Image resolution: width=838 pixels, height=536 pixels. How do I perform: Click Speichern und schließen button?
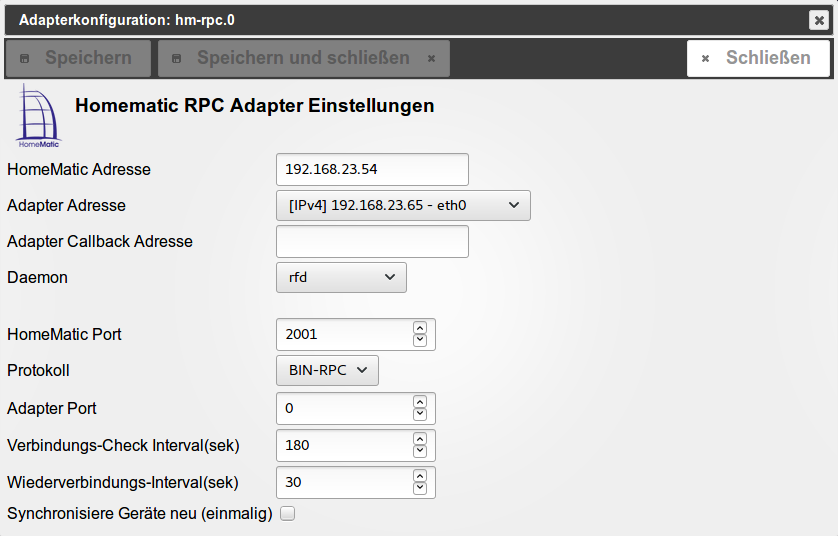click(x=304, y=58)
